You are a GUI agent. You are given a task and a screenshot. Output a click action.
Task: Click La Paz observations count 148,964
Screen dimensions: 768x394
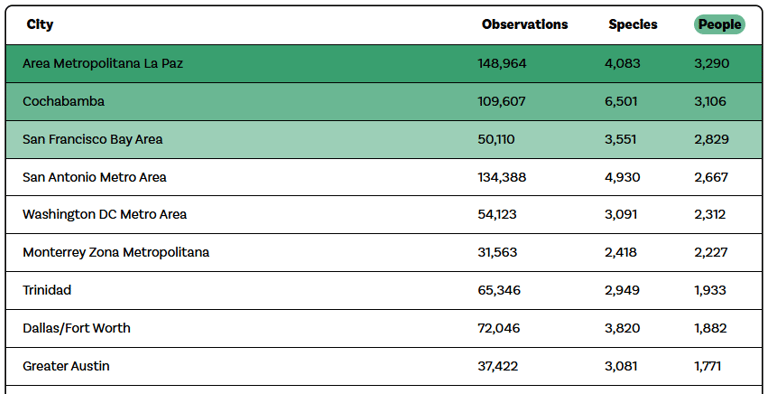tap(502, 64)
